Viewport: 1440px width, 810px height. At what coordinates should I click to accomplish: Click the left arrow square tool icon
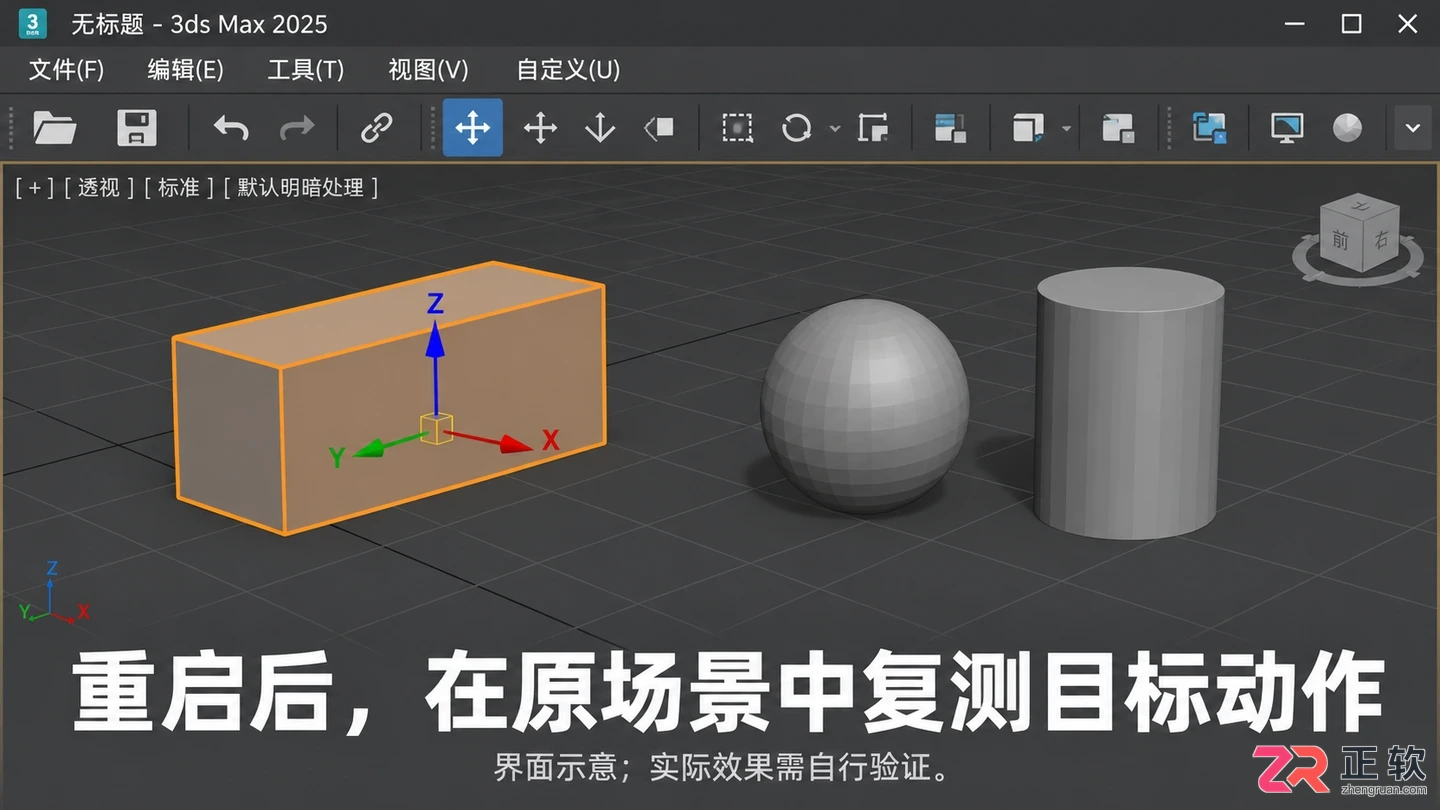pos(659,128)
